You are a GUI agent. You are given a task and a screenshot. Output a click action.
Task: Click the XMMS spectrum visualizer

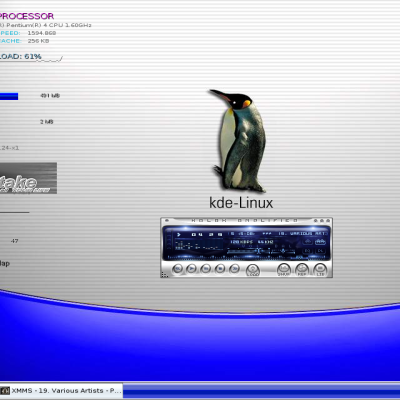(199, 245)
